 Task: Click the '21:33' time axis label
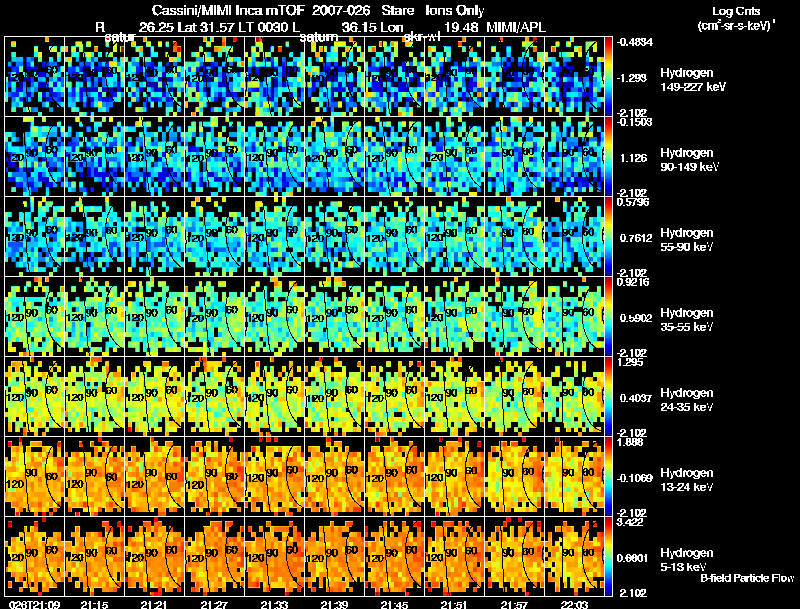275,605
